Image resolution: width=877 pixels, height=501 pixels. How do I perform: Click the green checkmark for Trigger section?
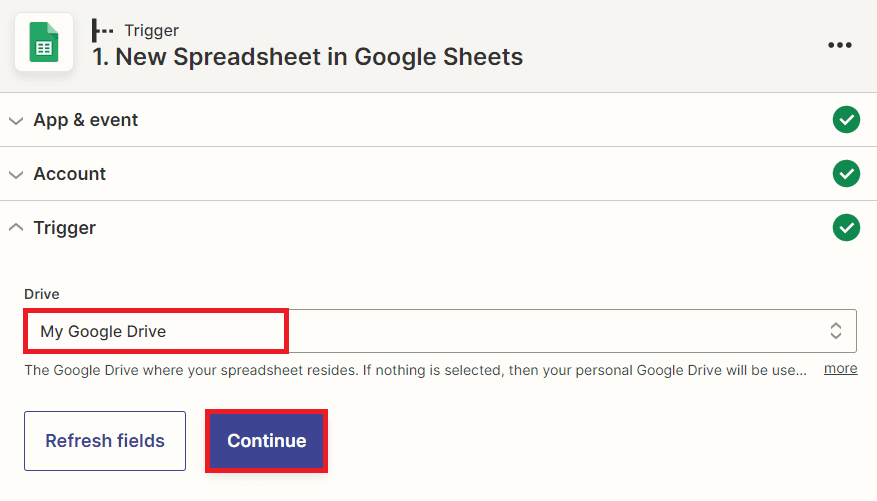(x=846, y=228)
